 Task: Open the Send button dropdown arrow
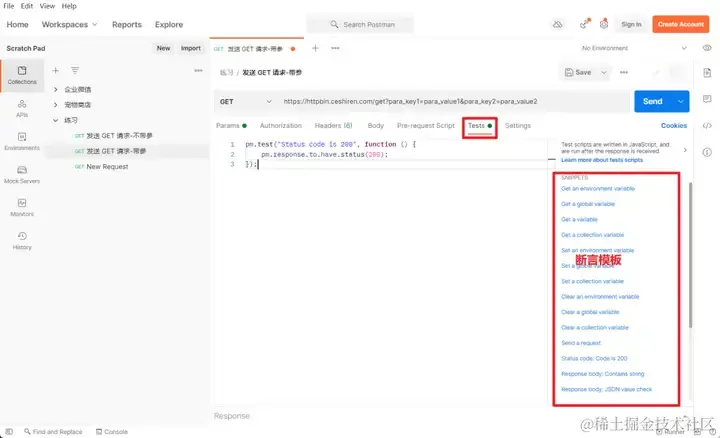click(x=680, y=101)
